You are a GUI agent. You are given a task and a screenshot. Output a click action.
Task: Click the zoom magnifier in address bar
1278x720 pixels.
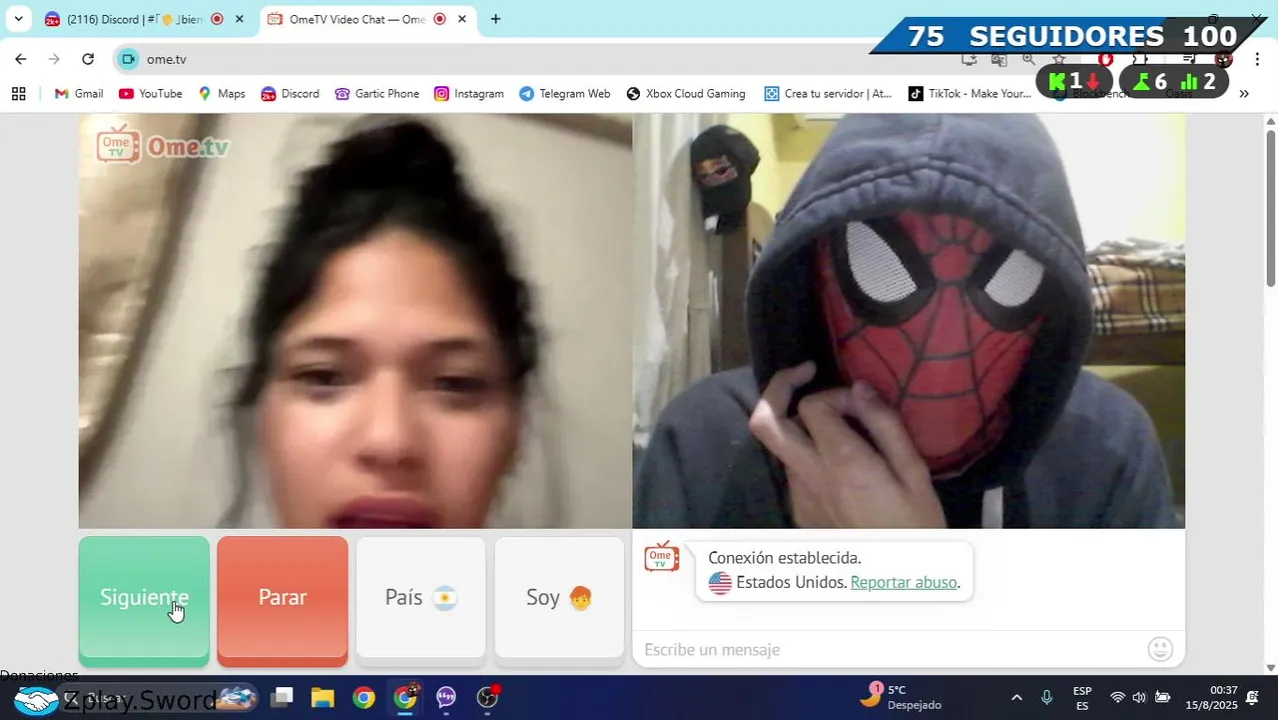coord(1029,59)
